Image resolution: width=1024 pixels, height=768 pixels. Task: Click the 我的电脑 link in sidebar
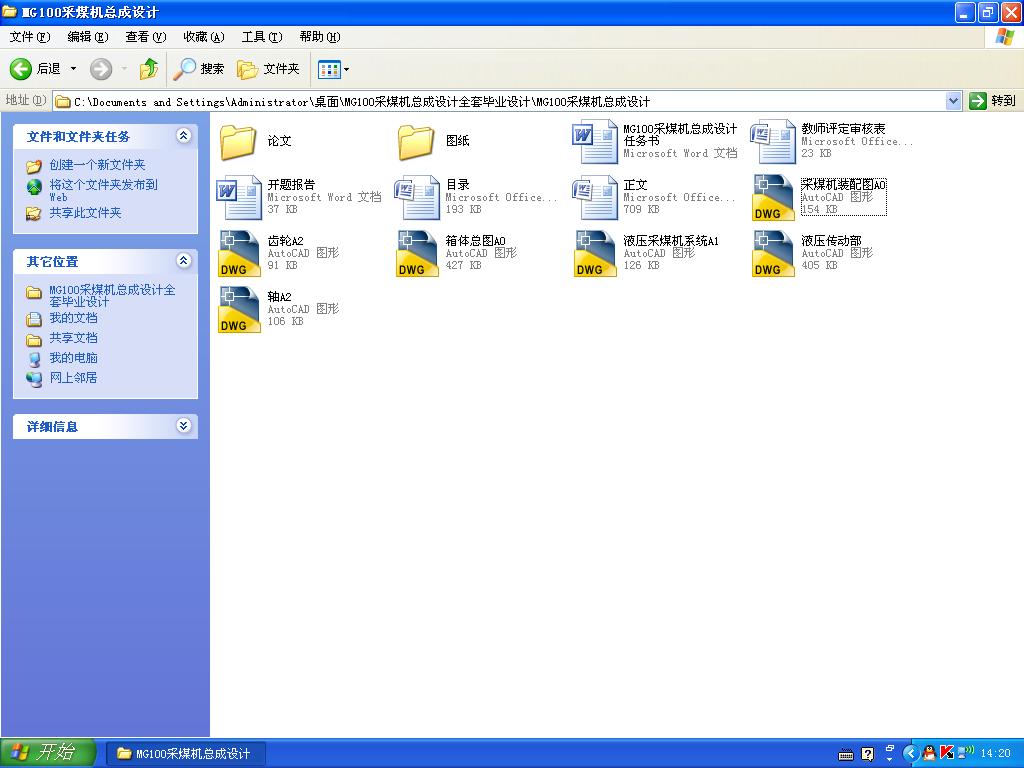[73, 358]
